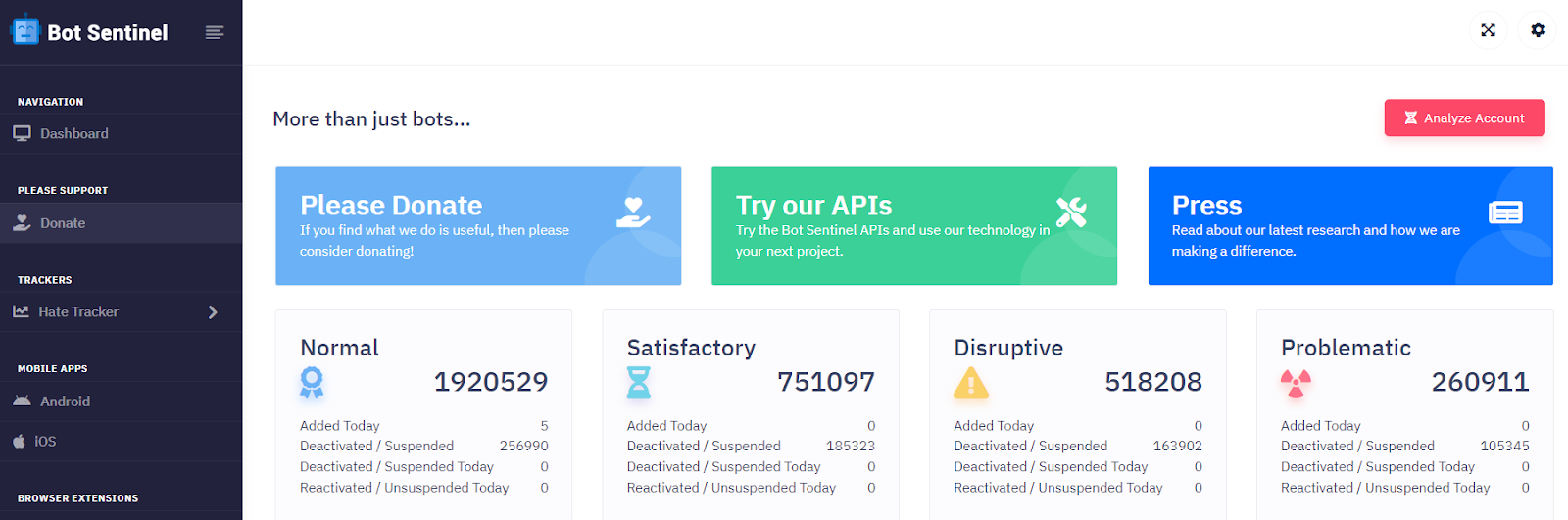Expand the Hate Tracker submenu chevron
The image size is (1568, 520).
click(x=213, y=312)
